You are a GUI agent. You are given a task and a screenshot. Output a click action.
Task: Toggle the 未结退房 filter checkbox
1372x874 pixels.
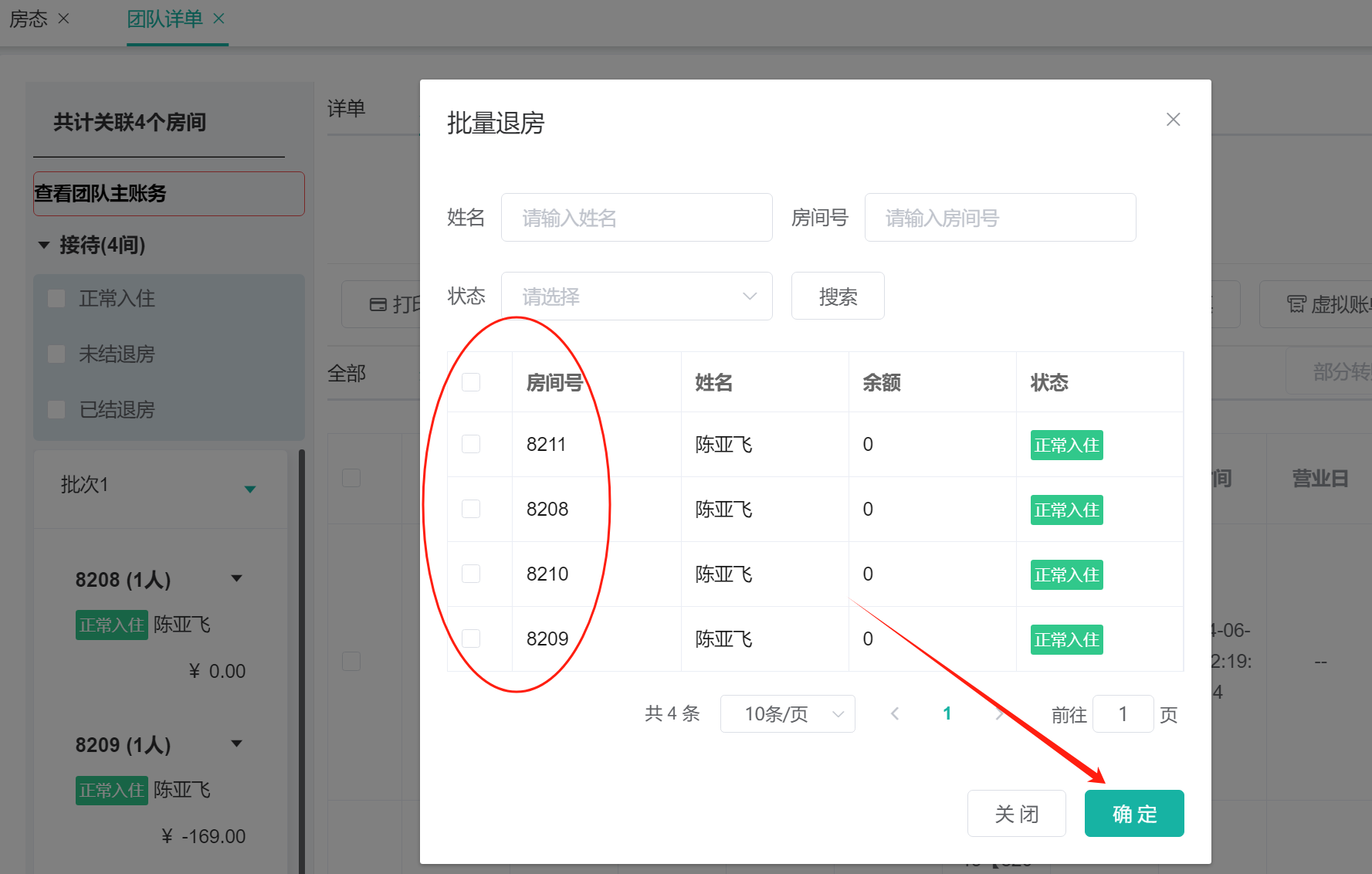click(56, 354)
